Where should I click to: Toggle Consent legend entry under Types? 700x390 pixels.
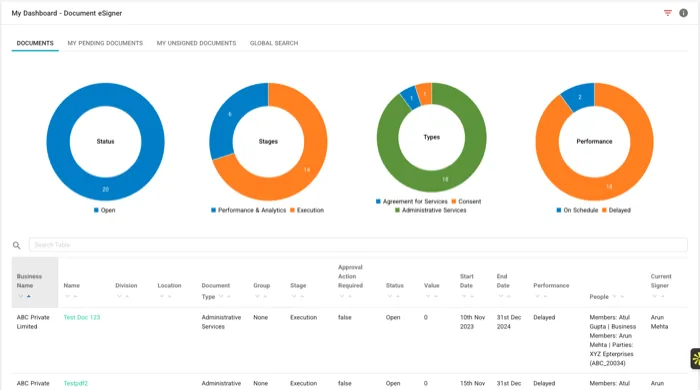tap(467, 202)
